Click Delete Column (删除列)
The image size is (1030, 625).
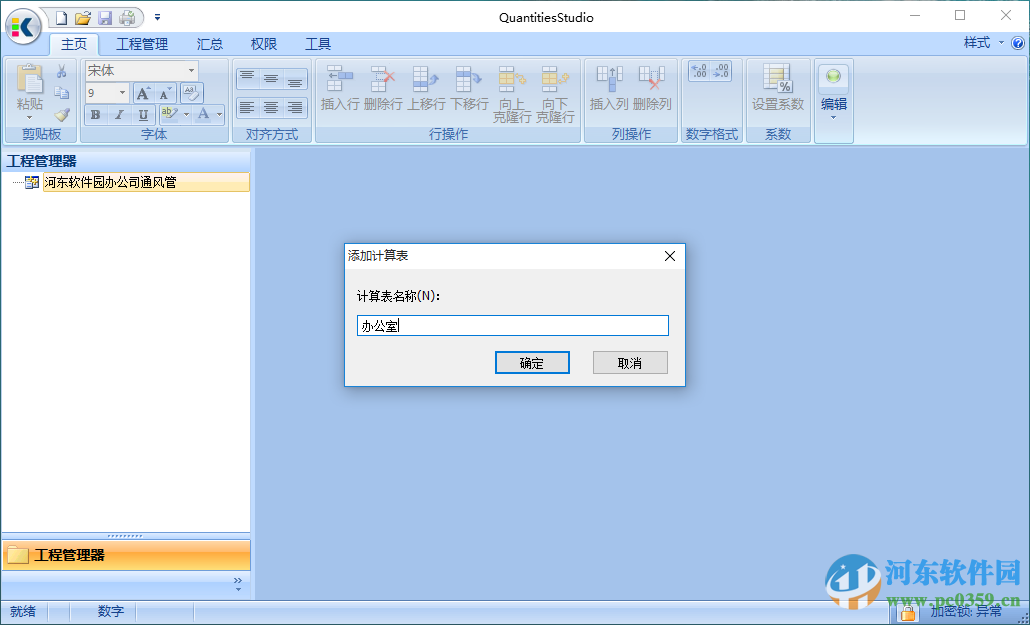tap(652, 88)
